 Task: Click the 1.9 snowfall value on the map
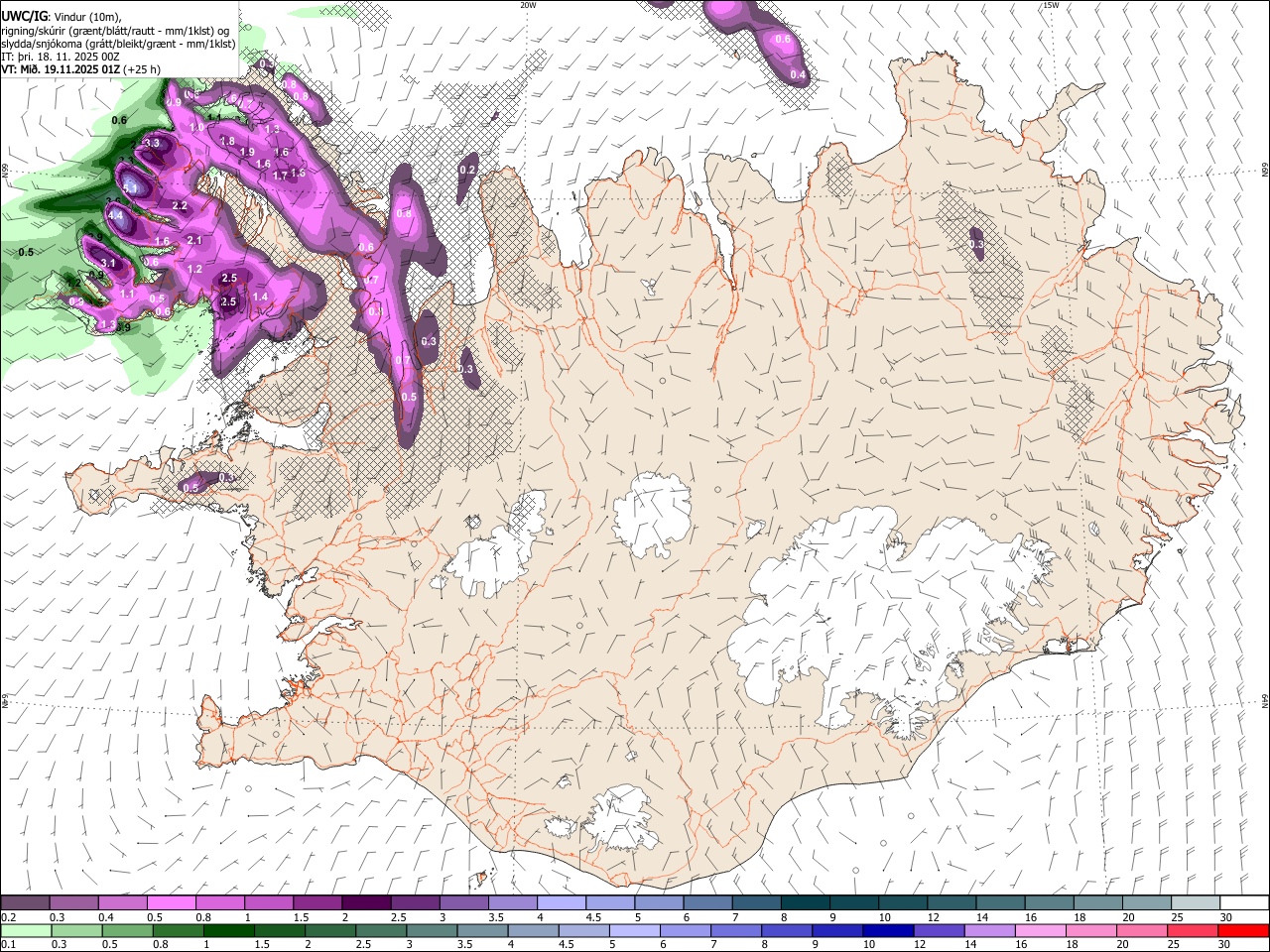(248, 152)
